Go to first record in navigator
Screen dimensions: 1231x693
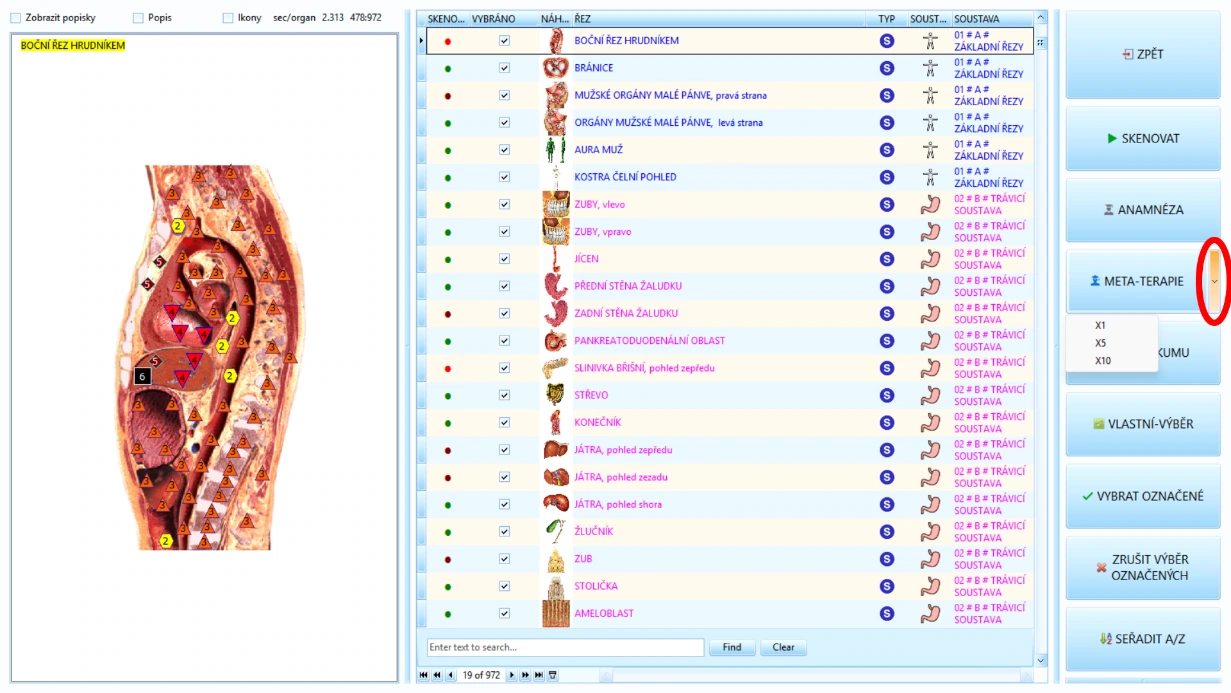[x=423, y=676]
